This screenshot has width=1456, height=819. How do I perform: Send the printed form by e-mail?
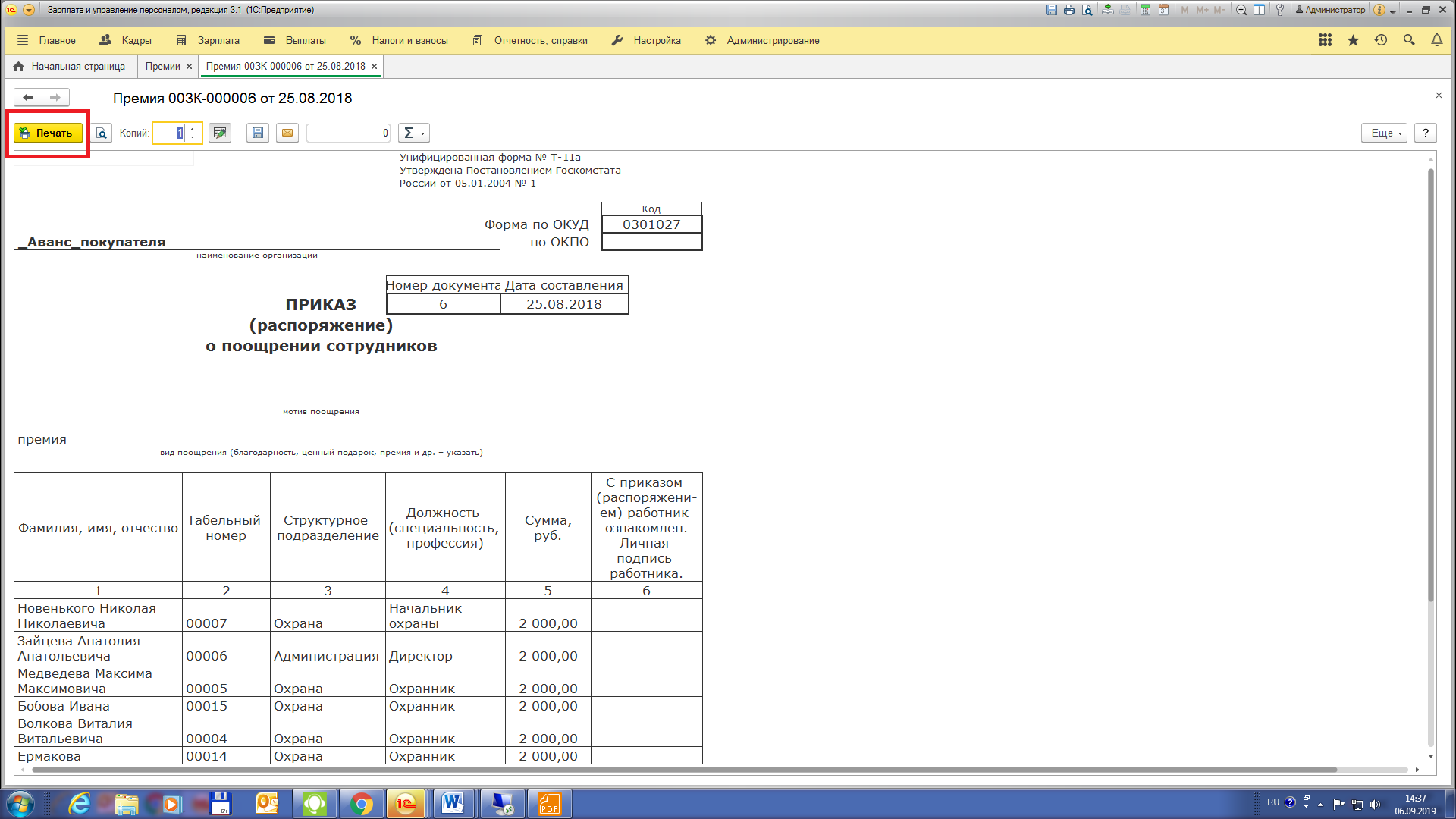pyautogui.click(x=287, y=133)
